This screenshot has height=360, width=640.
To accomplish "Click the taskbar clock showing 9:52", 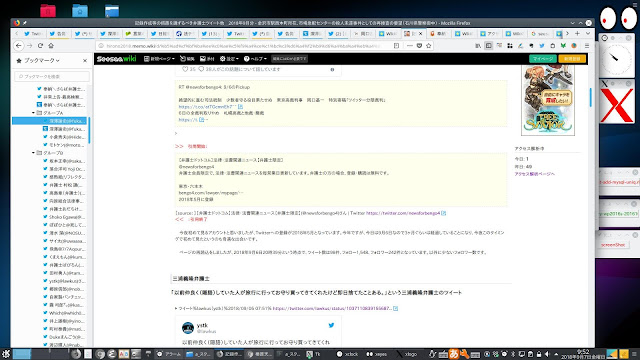I will (x=583, y=354).
